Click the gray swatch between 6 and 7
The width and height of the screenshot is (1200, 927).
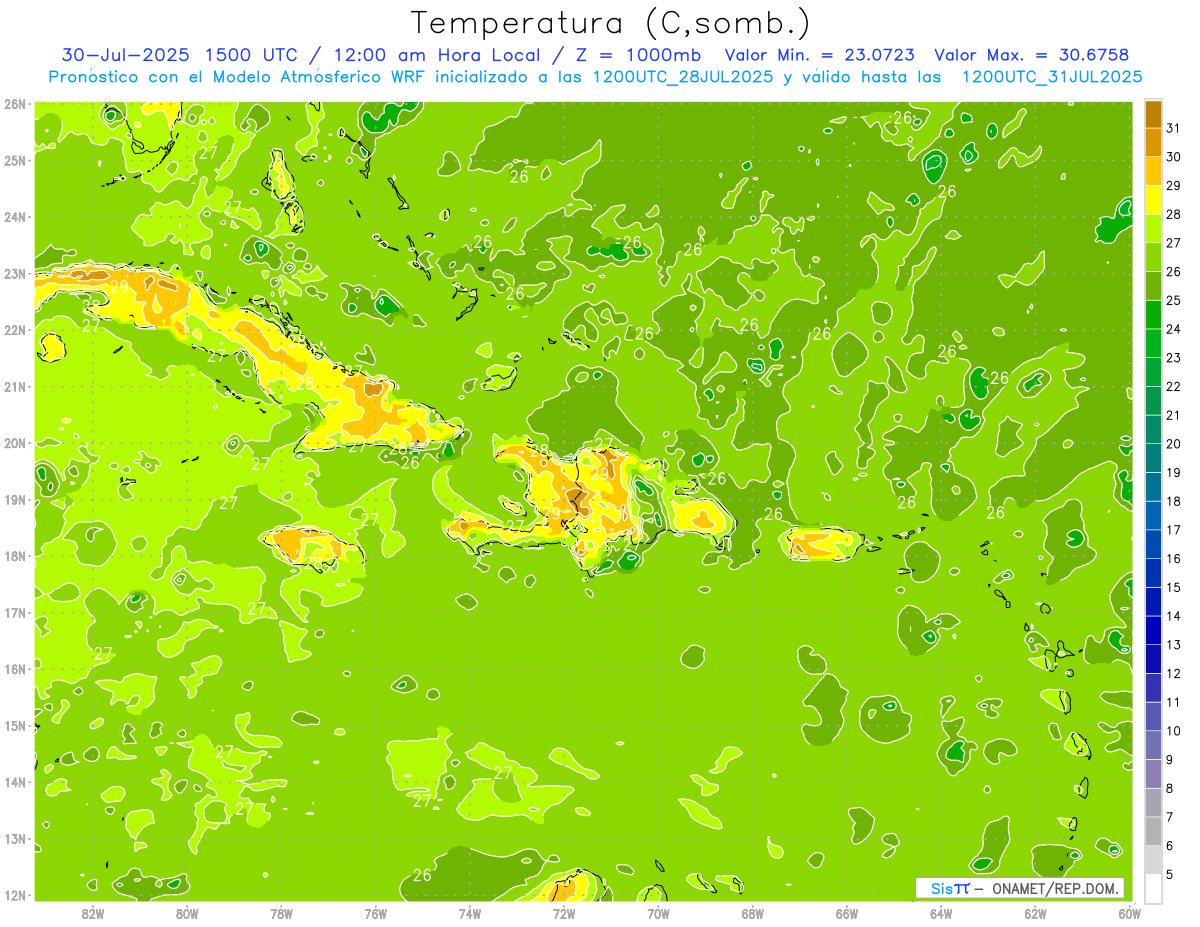pos(1153,831)
